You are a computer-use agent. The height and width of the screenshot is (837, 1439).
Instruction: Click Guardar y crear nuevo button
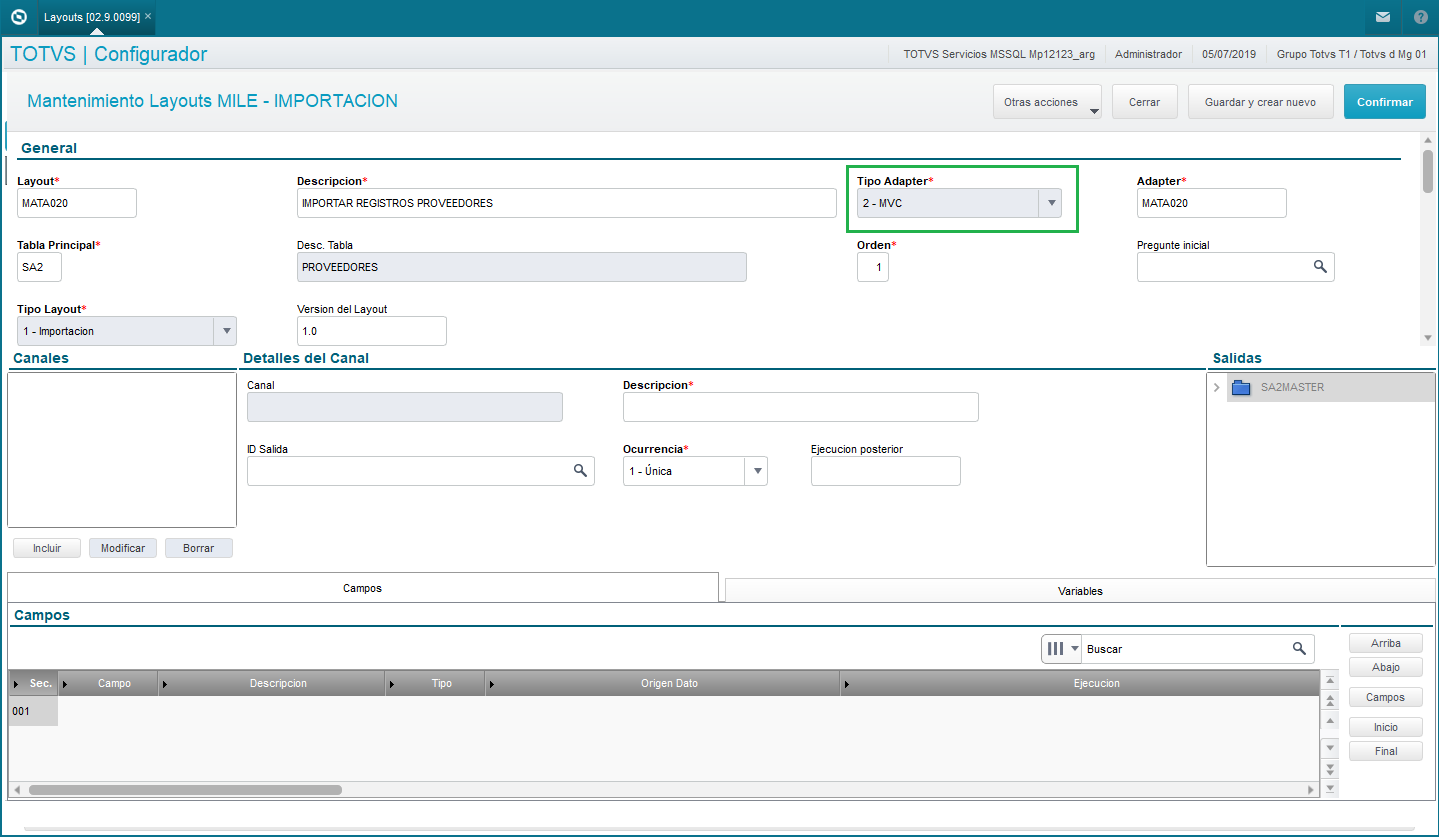pyautogui.click(x=1260, y=102)
